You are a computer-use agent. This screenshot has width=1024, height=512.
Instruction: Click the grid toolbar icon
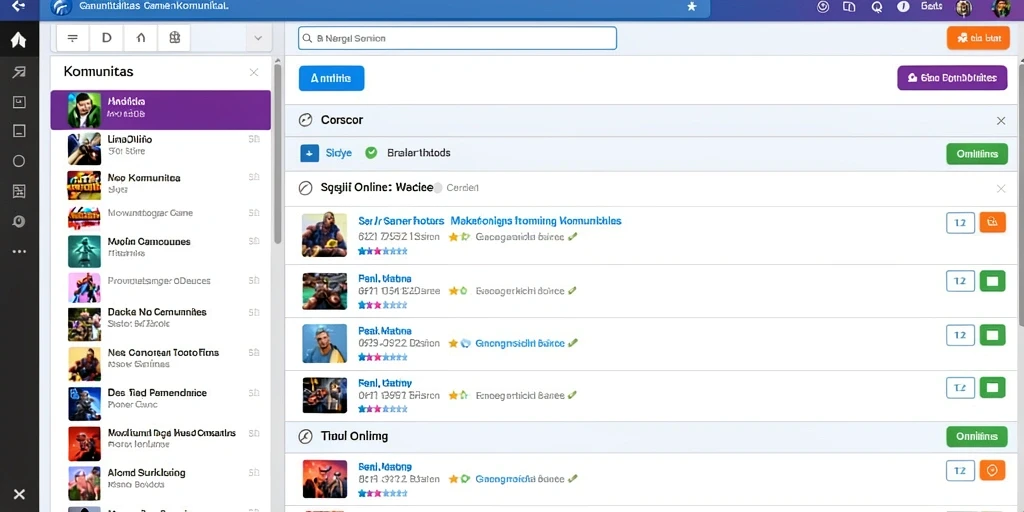click(x=174, y=38)
